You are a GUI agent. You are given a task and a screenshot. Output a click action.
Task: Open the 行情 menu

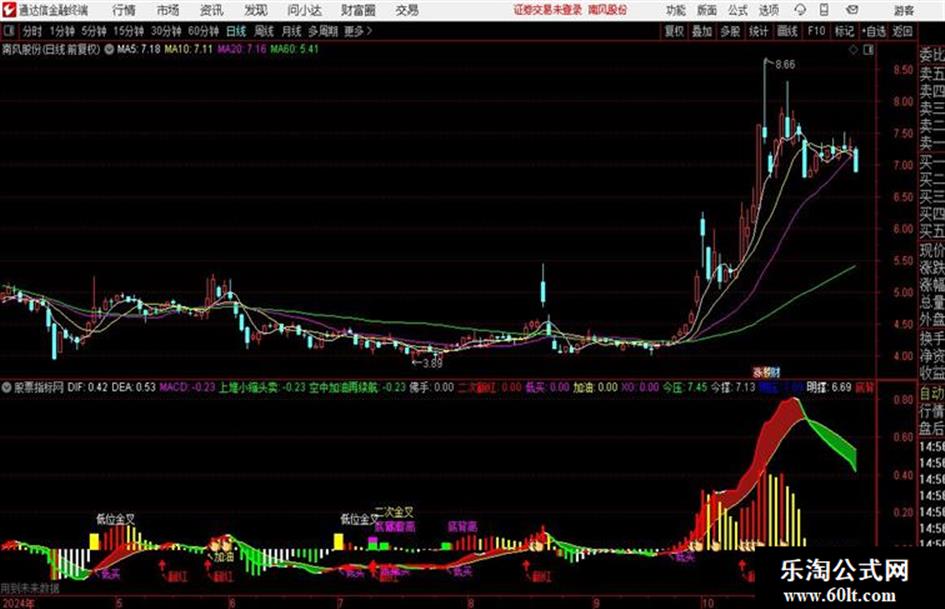pos(124,10)
